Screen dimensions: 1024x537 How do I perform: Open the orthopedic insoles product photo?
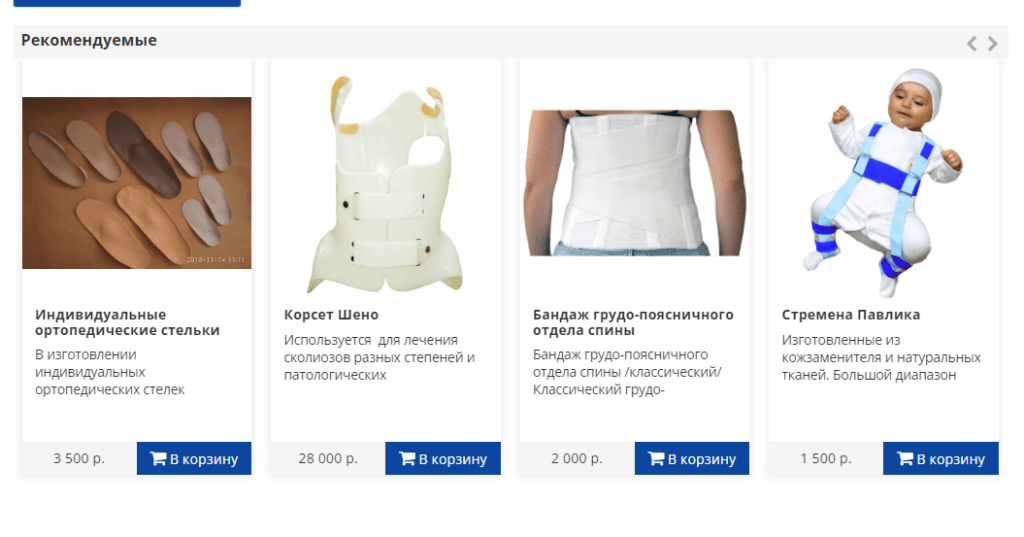coord(136,183)
